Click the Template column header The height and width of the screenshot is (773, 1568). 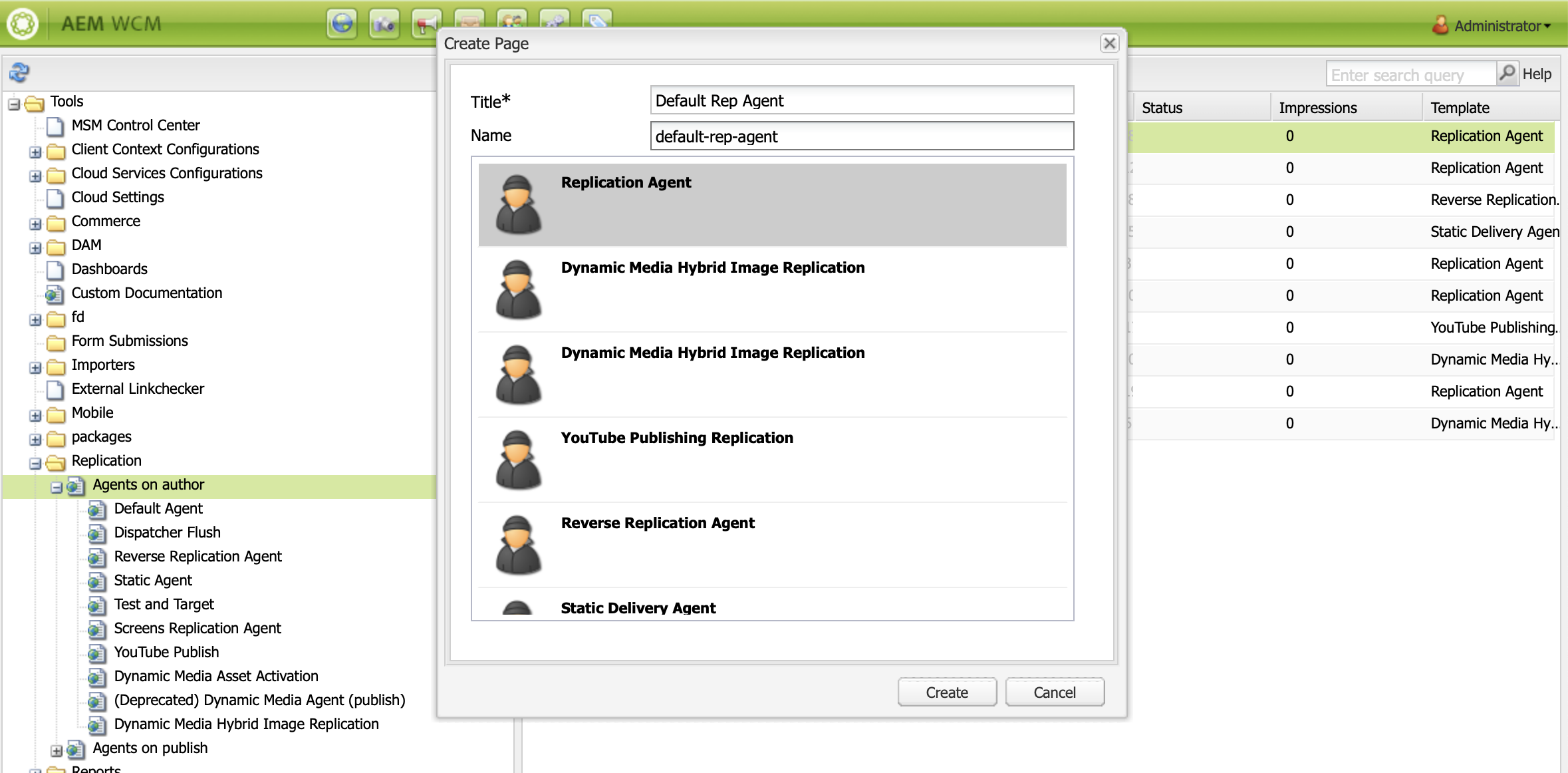1460,107
